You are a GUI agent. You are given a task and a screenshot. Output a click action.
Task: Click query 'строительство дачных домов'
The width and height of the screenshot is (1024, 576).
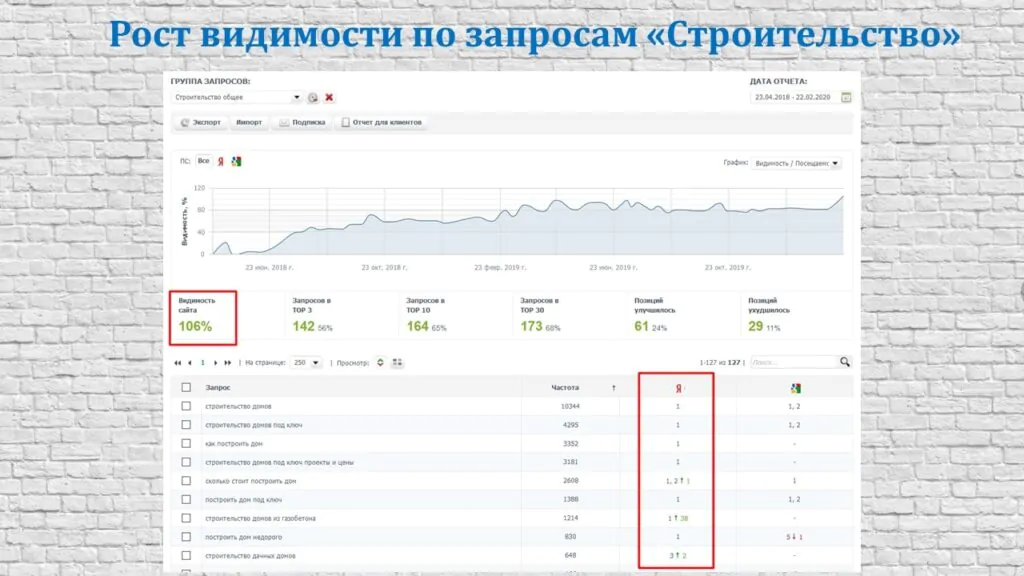(250, 556)
